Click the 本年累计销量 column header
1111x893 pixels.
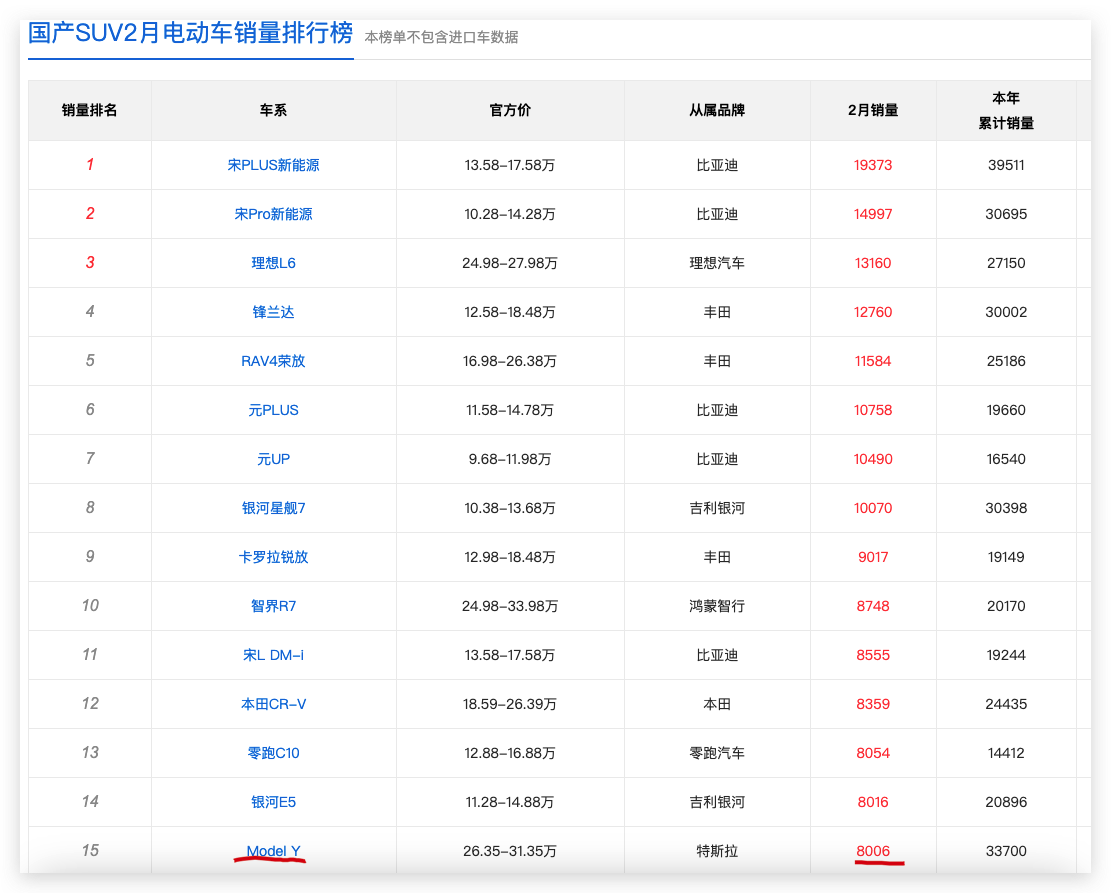(x=1005, y=111)
